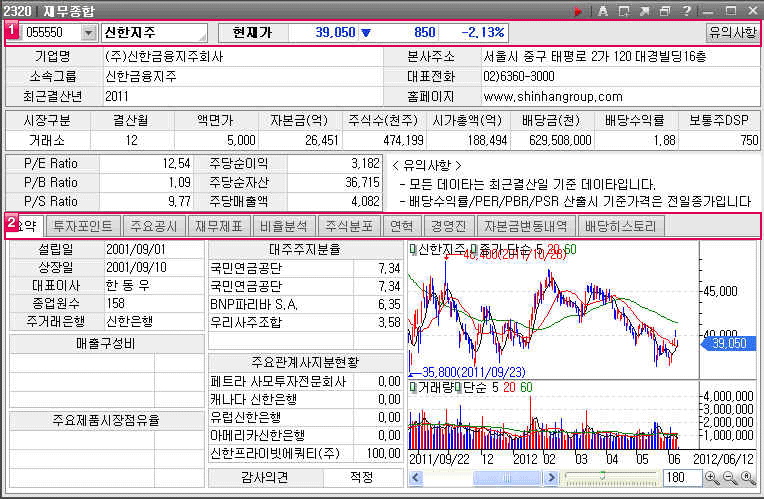Click the 055550 stock code input field
Screen dimensions: 764x499
coord(52,33)
